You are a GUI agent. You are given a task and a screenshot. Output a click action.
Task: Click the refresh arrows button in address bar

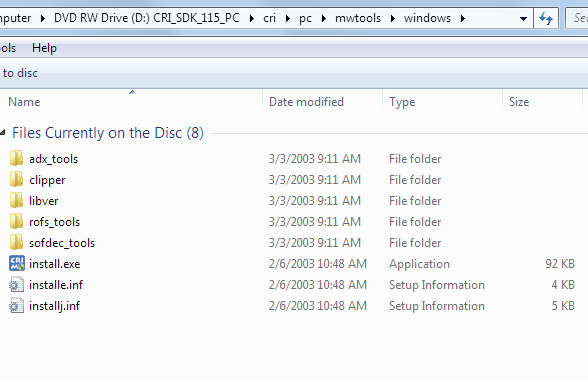click(546, 18)
